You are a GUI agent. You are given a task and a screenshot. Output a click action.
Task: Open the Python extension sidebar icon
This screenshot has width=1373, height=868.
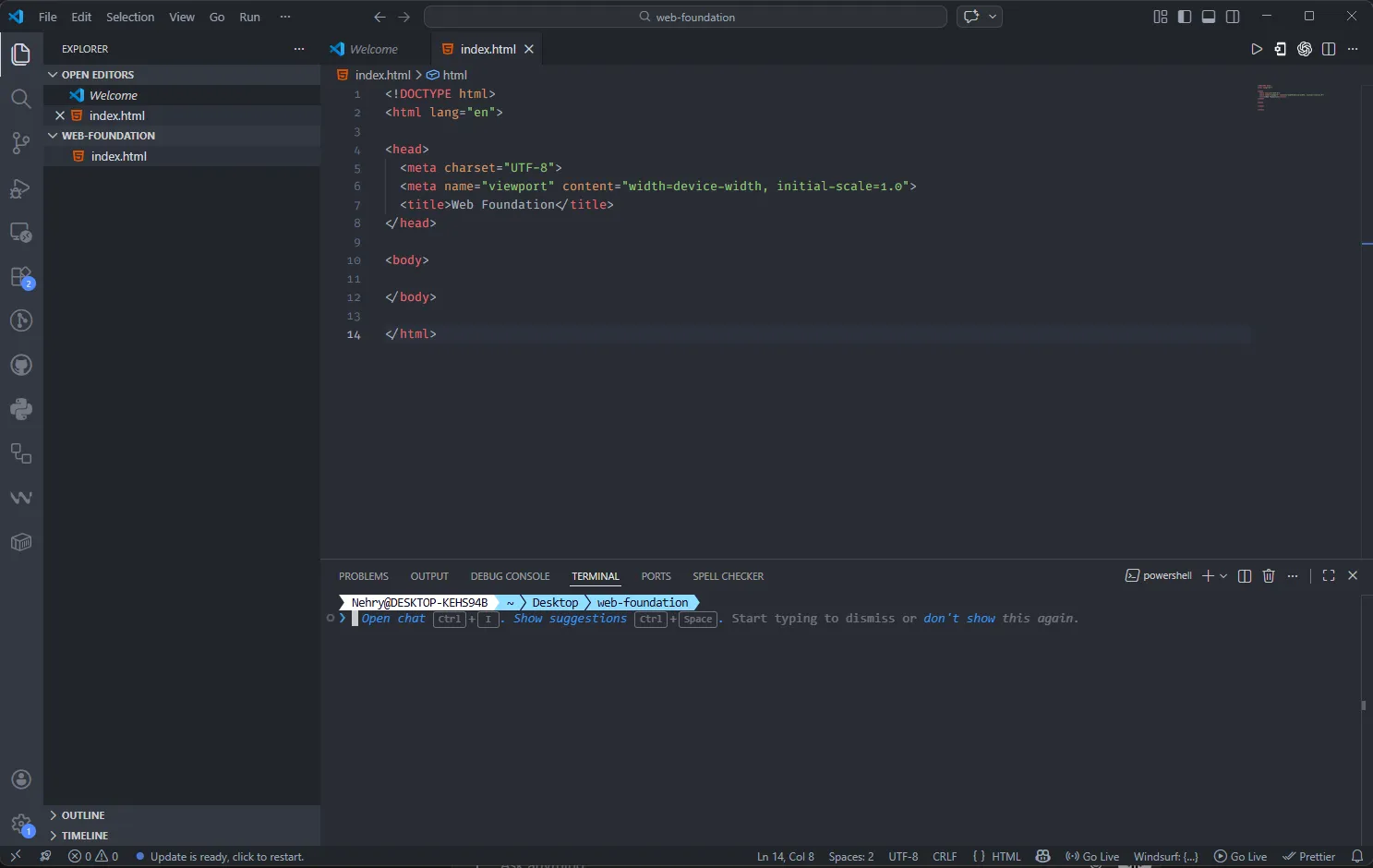click(x=20, y=409)
